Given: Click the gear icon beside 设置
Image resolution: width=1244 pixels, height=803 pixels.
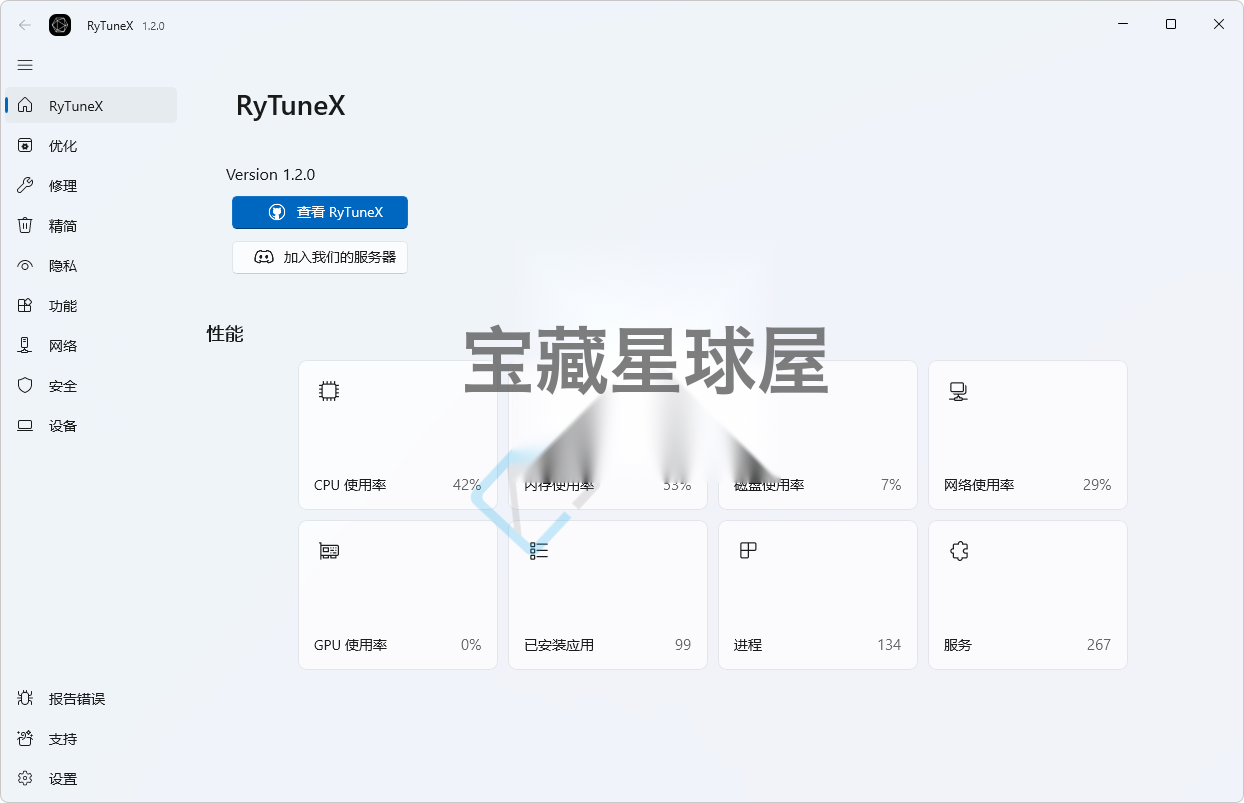Looking at the screenshot, I should coord(25,778).
